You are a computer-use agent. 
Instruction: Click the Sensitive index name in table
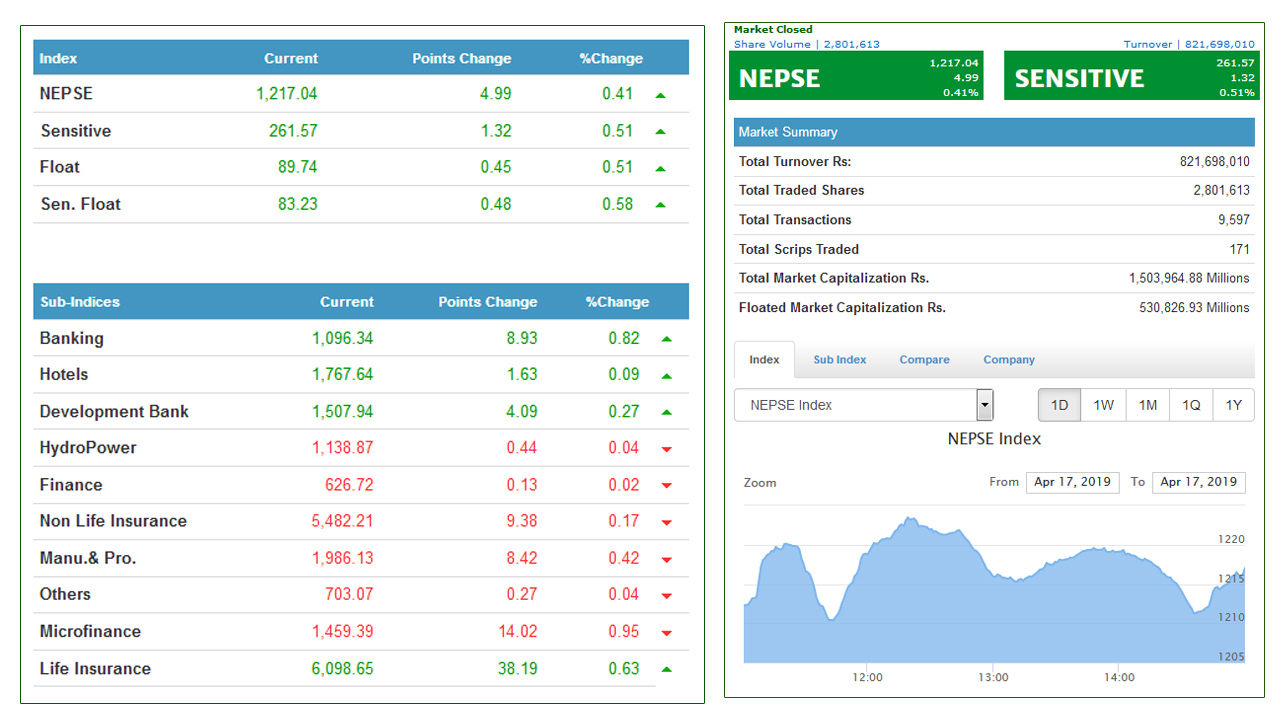(x=76, y=131)
